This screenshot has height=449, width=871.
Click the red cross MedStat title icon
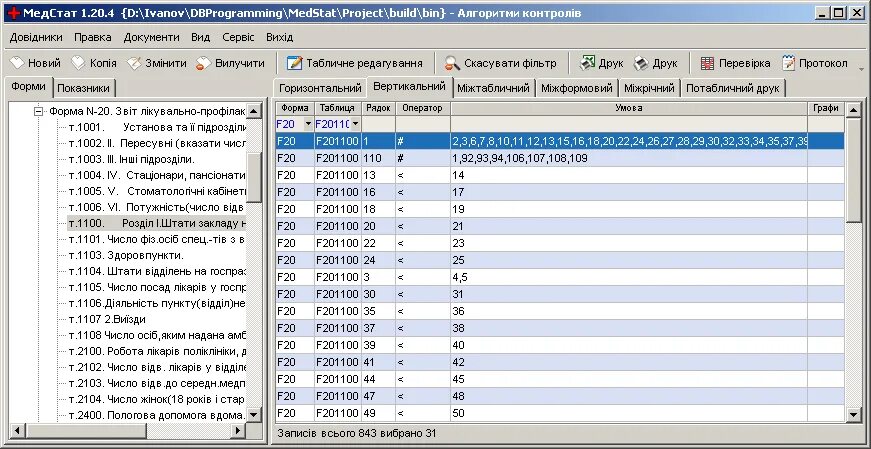(14, 13)
